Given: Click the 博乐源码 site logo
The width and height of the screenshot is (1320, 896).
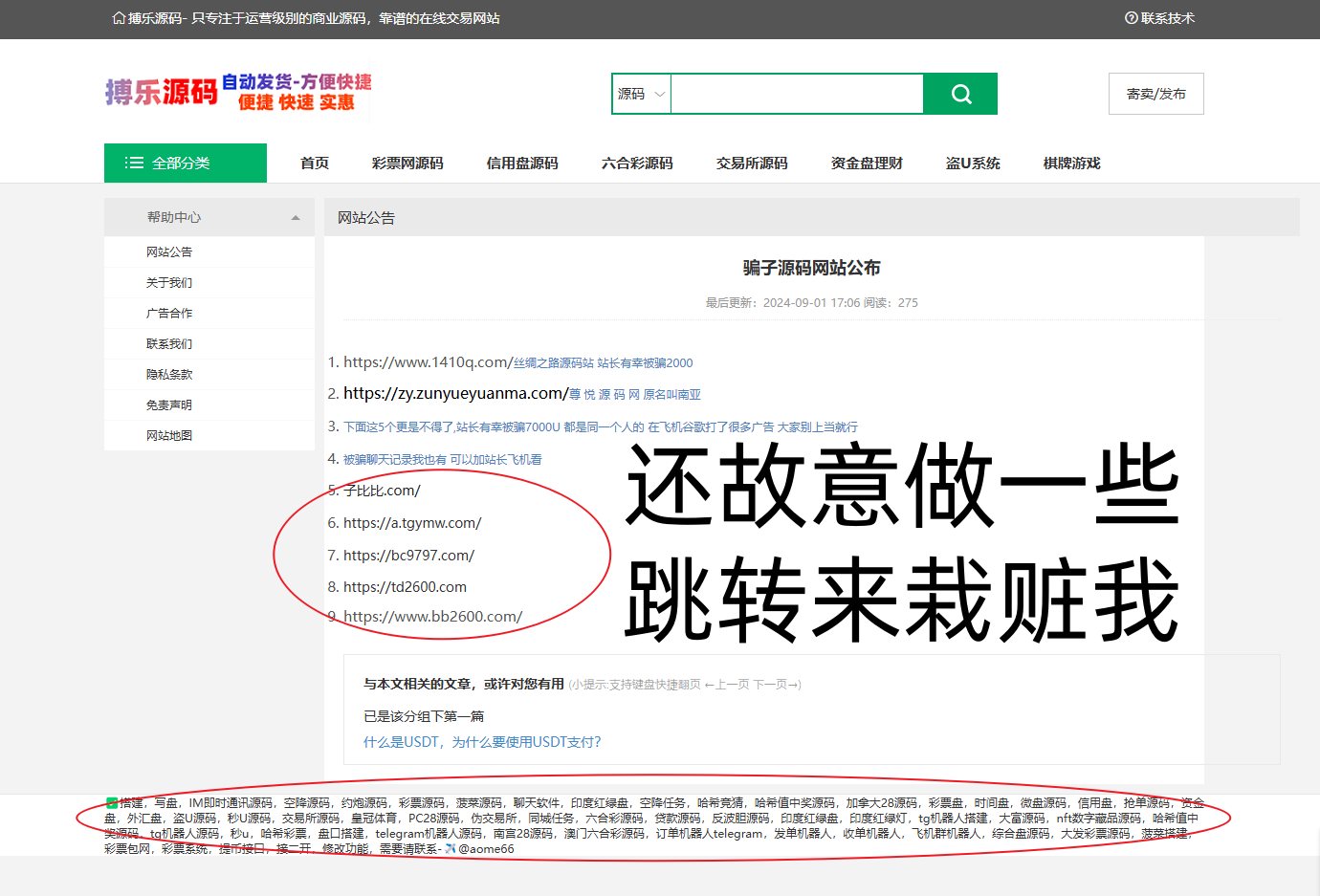Looking at the screenshot, I should point(162,92).
